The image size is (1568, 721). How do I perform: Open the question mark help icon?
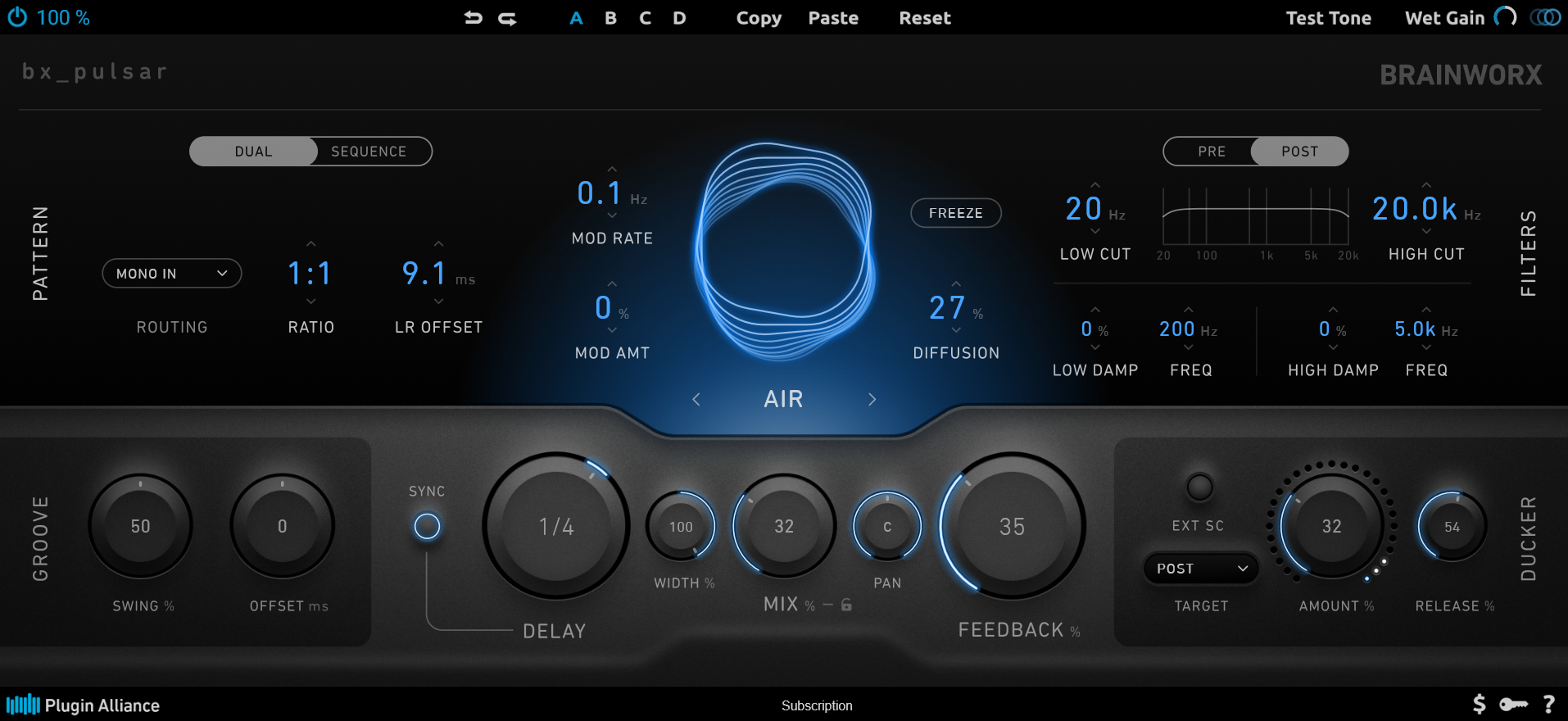point(1548,704)
